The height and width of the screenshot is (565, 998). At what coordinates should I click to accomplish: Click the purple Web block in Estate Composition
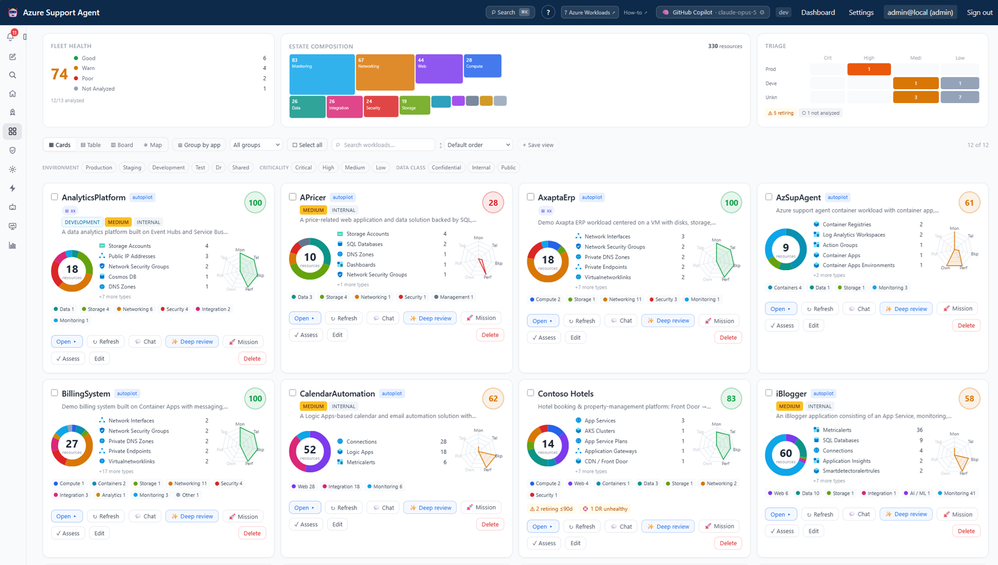click(439, 69)
